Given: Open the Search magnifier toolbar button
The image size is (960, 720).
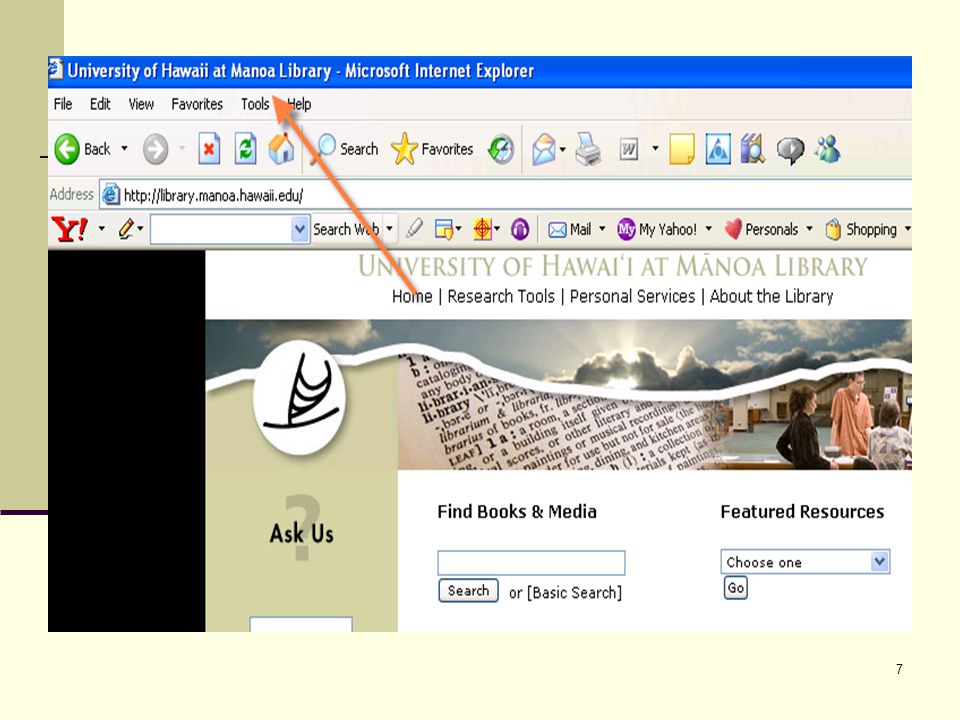Looking at the screenshot, I should (347, 149).
